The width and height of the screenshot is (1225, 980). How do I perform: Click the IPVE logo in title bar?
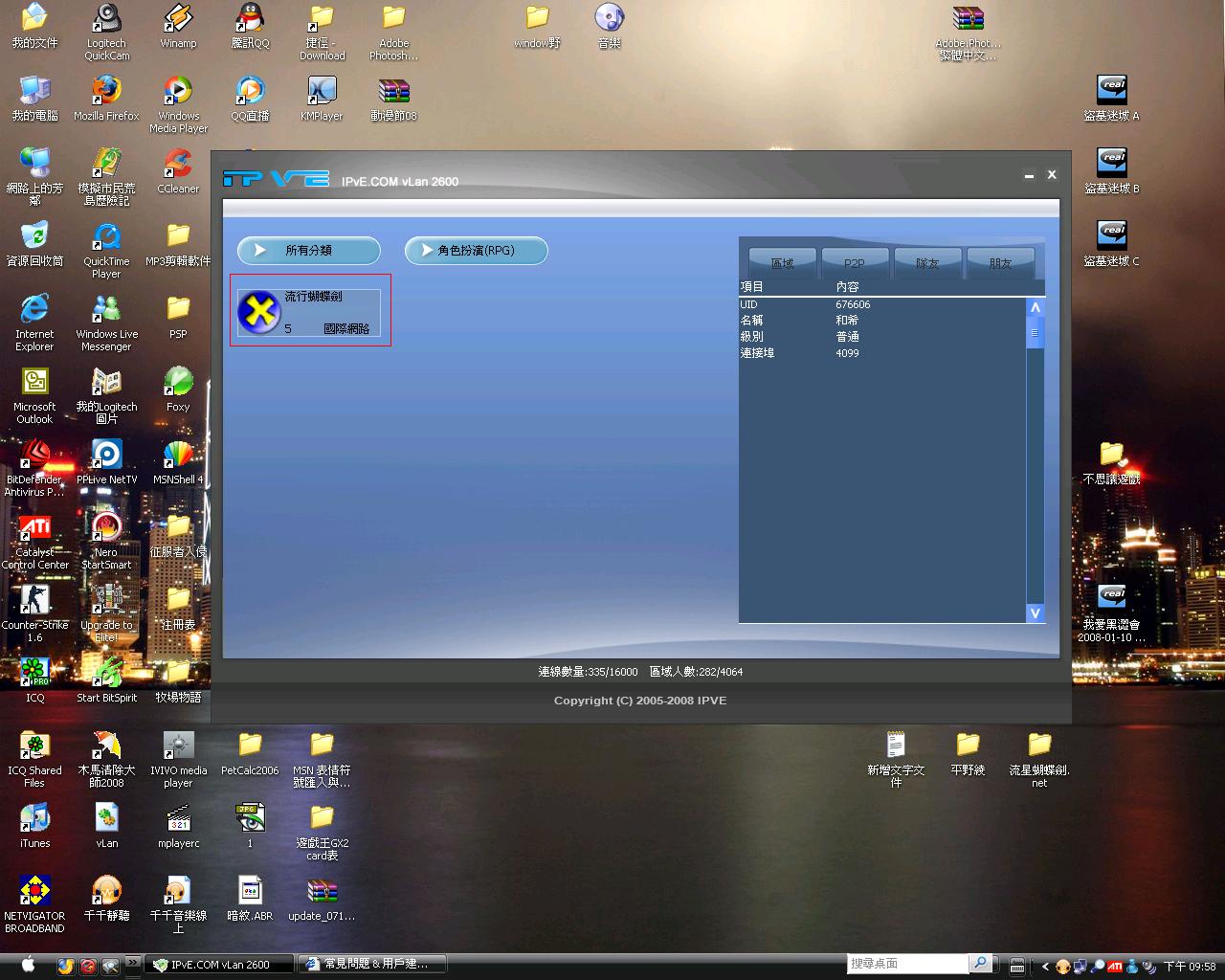pos(276,179)
